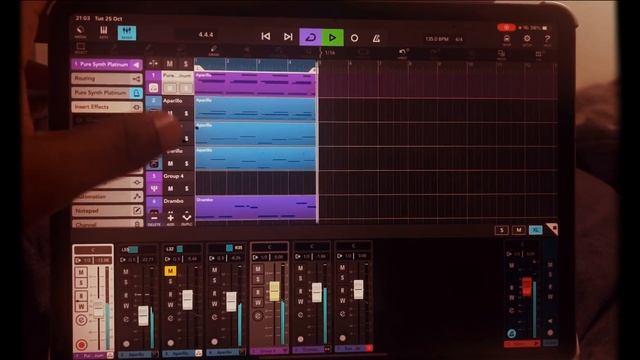Open the Notepad inspector section
640x360 pixels.
107,211
